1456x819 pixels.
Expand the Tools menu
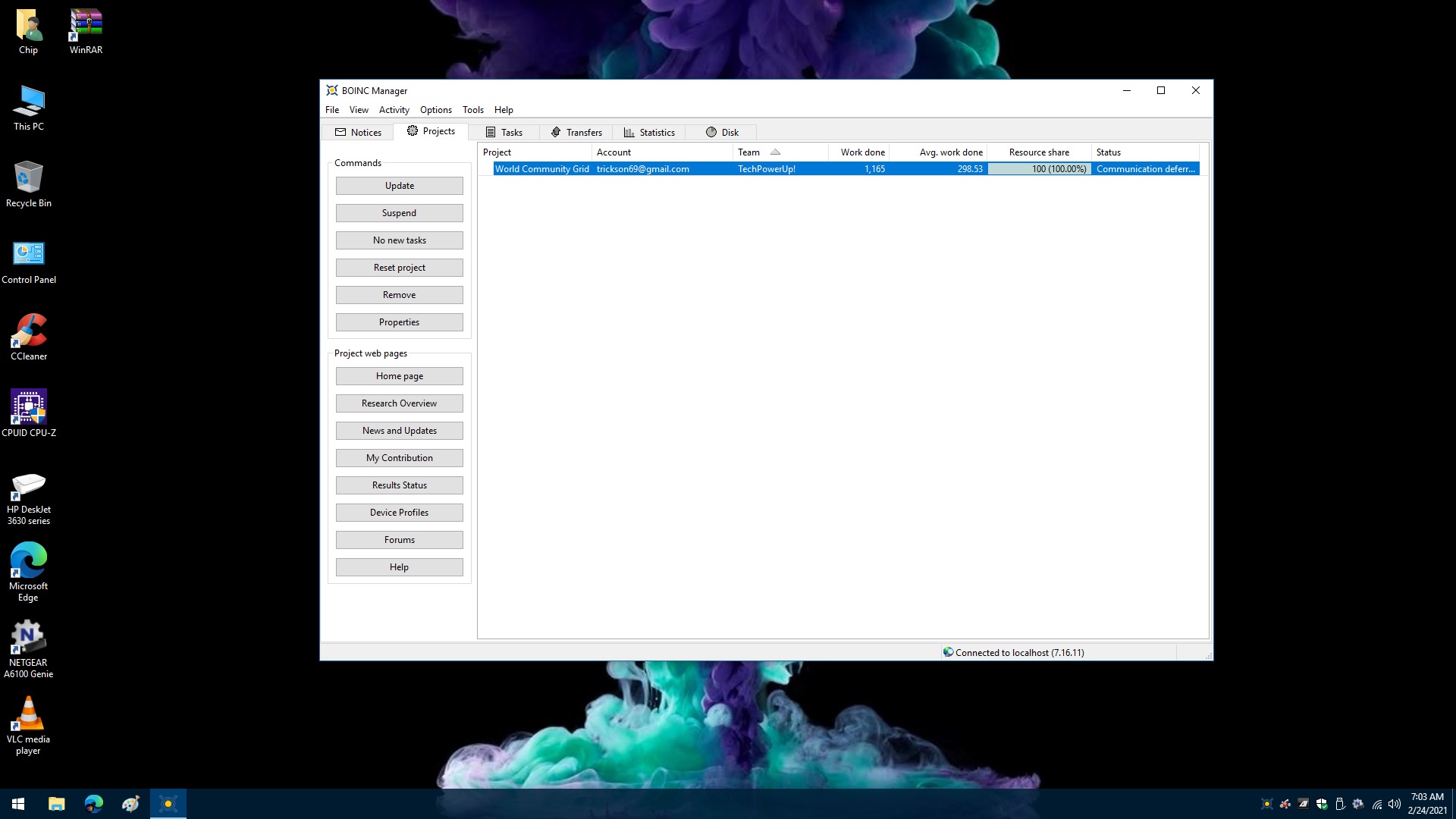click(x=473, y=109)
